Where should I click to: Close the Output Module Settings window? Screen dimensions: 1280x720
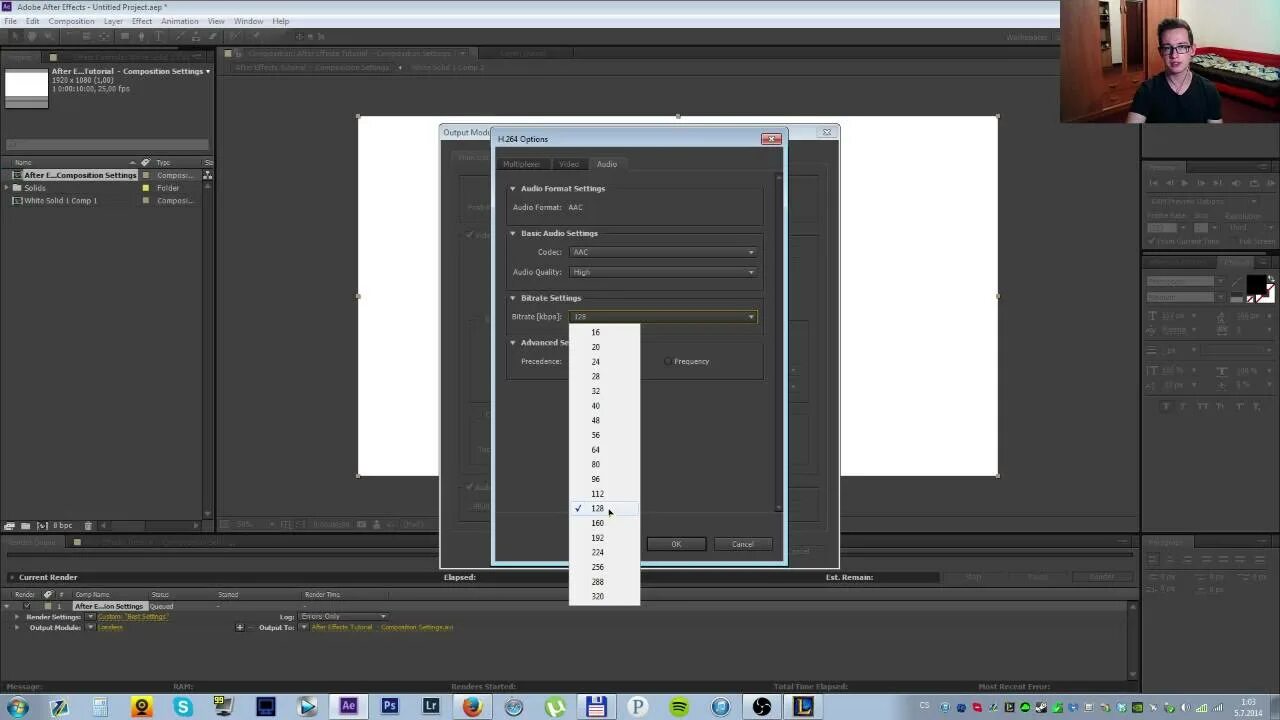coord(827,132)
